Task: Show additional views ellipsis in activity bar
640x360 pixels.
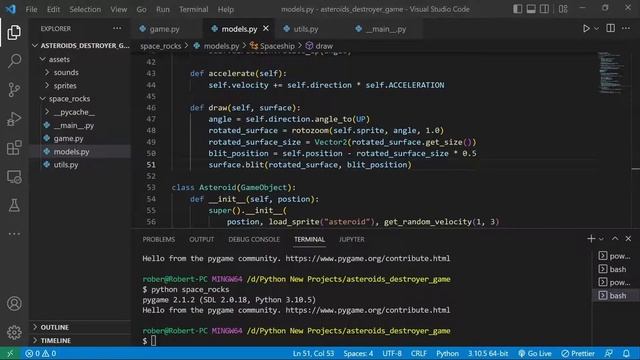Action: [x=14, y=234]
